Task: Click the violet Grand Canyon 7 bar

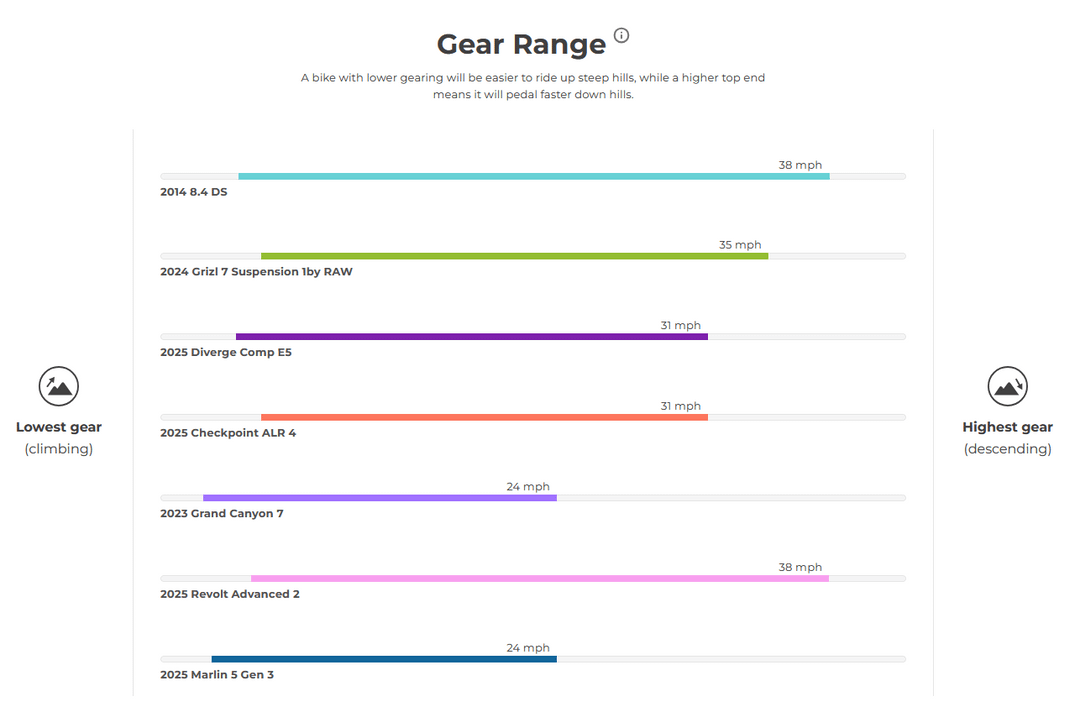Action: click(380, 498)
